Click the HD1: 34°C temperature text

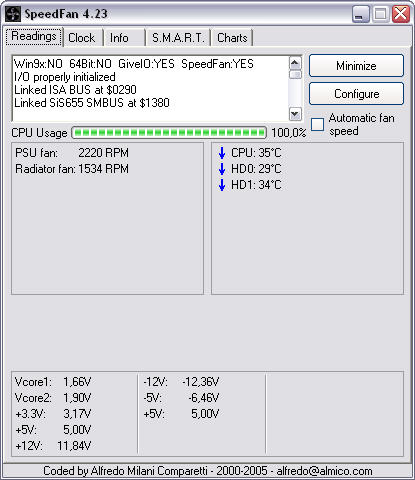256,185
